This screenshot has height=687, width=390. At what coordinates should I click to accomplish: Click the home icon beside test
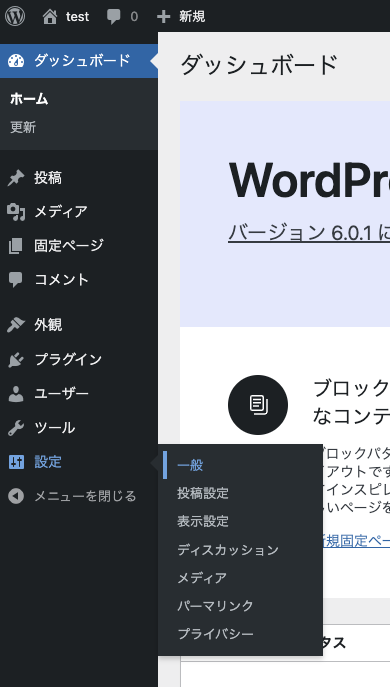tap(50, 17)
